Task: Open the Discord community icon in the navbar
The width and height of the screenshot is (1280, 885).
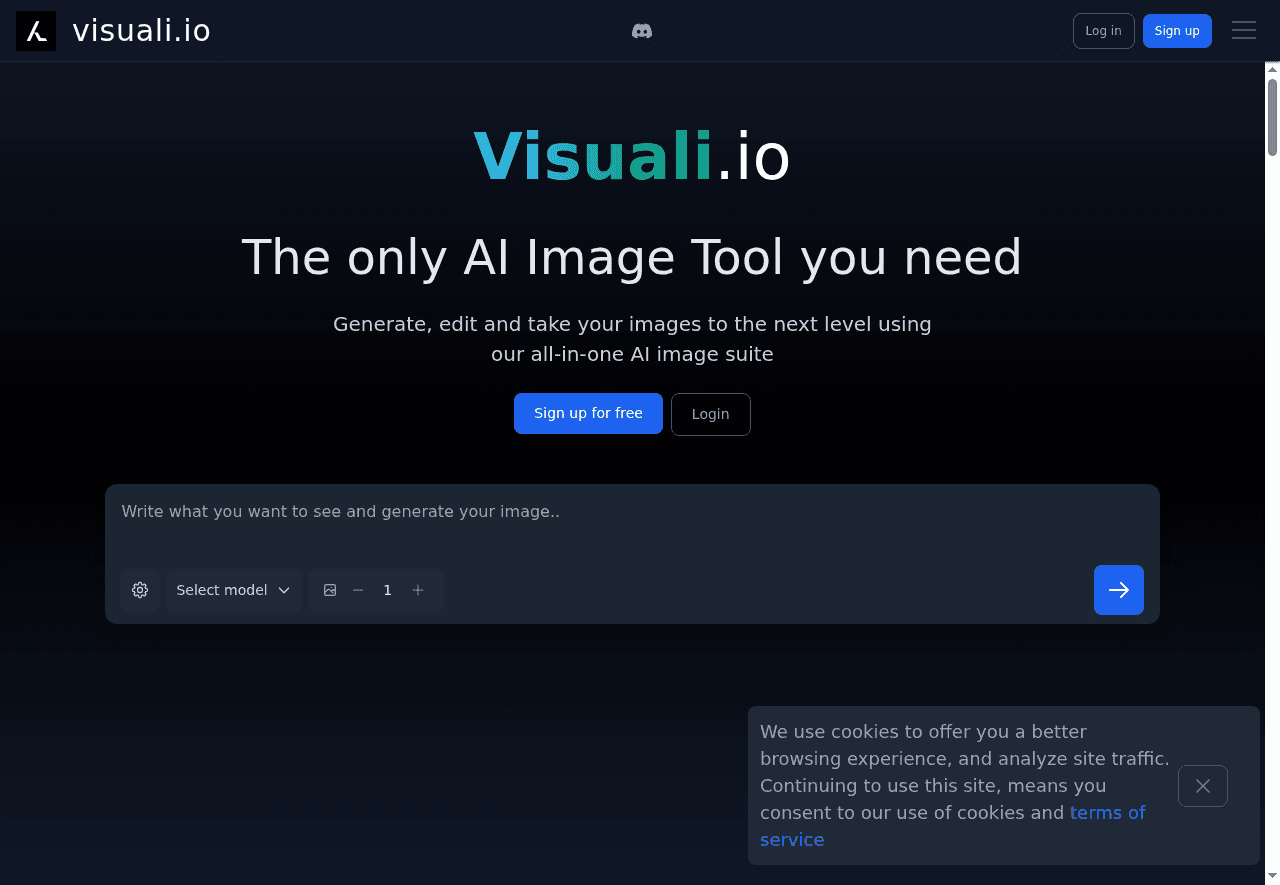Action: click(x=641, y=31)
